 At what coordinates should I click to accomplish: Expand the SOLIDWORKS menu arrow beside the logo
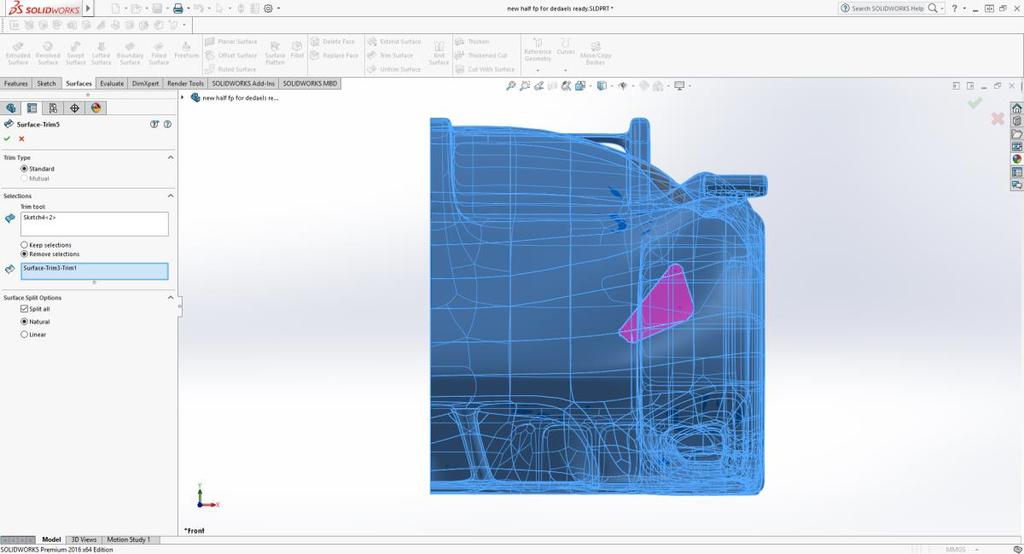pos(88,8)
